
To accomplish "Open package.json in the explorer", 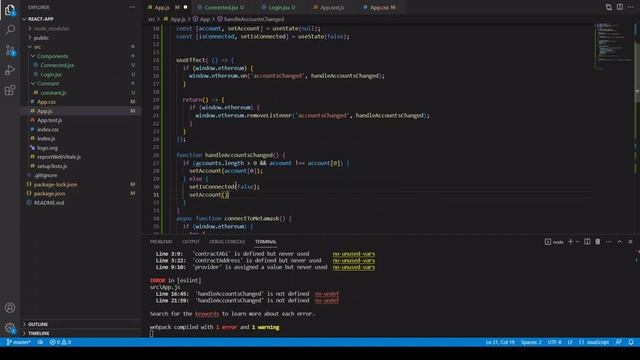I will coord(49,193).
